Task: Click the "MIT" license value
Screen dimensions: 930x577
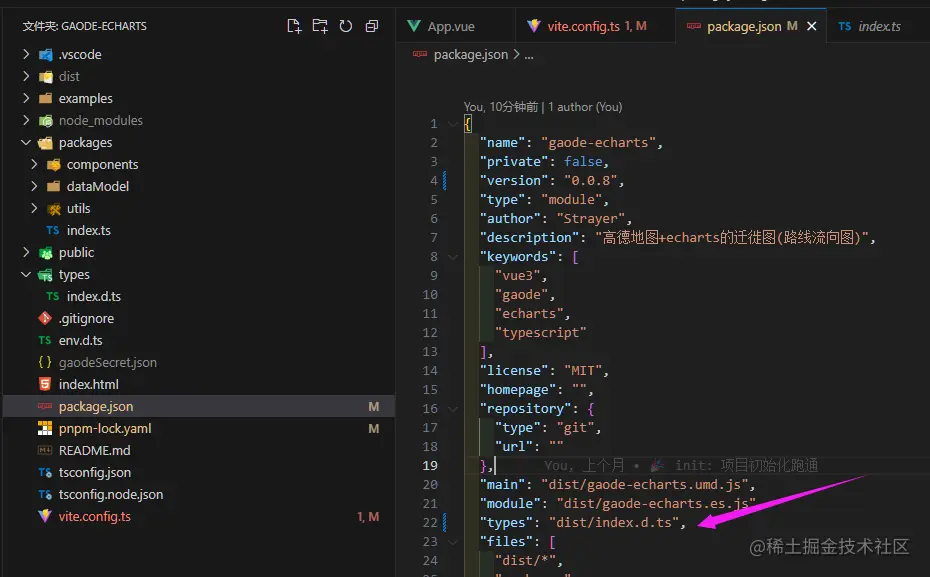Action: pyautogui.click(x=582, y=371)
